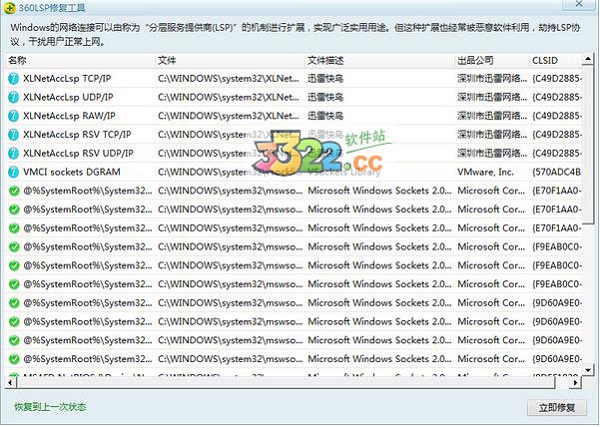Click the file path in the XLNetAccLsp TCP/IP row

228,79
